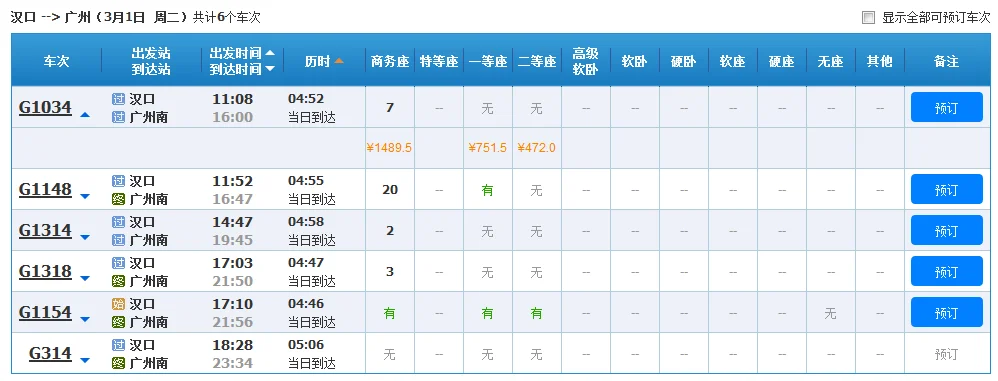Click the 过 icon beside 汉口 in G1148 row
The image size is (998, 381).
pyautogui.click(x=118, y=181)
